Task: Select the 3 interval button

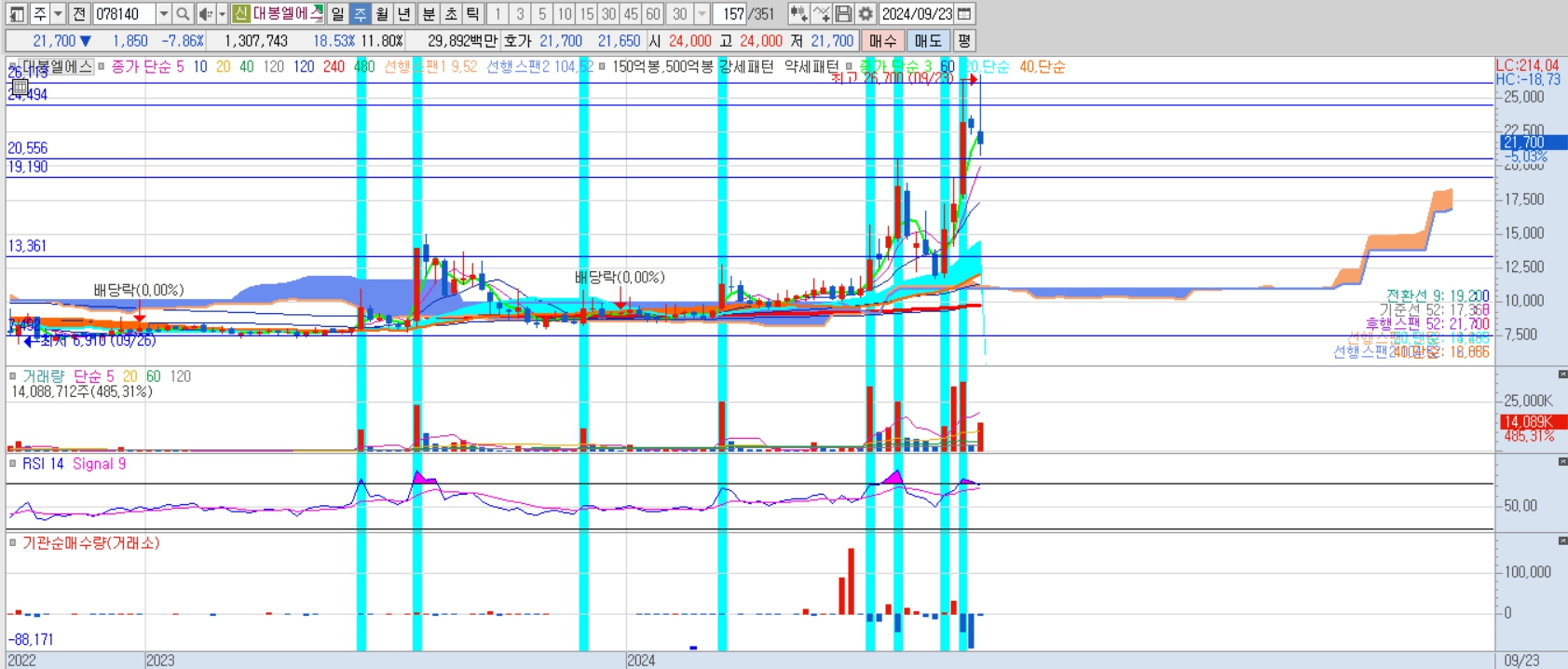Action: point(520,14)
